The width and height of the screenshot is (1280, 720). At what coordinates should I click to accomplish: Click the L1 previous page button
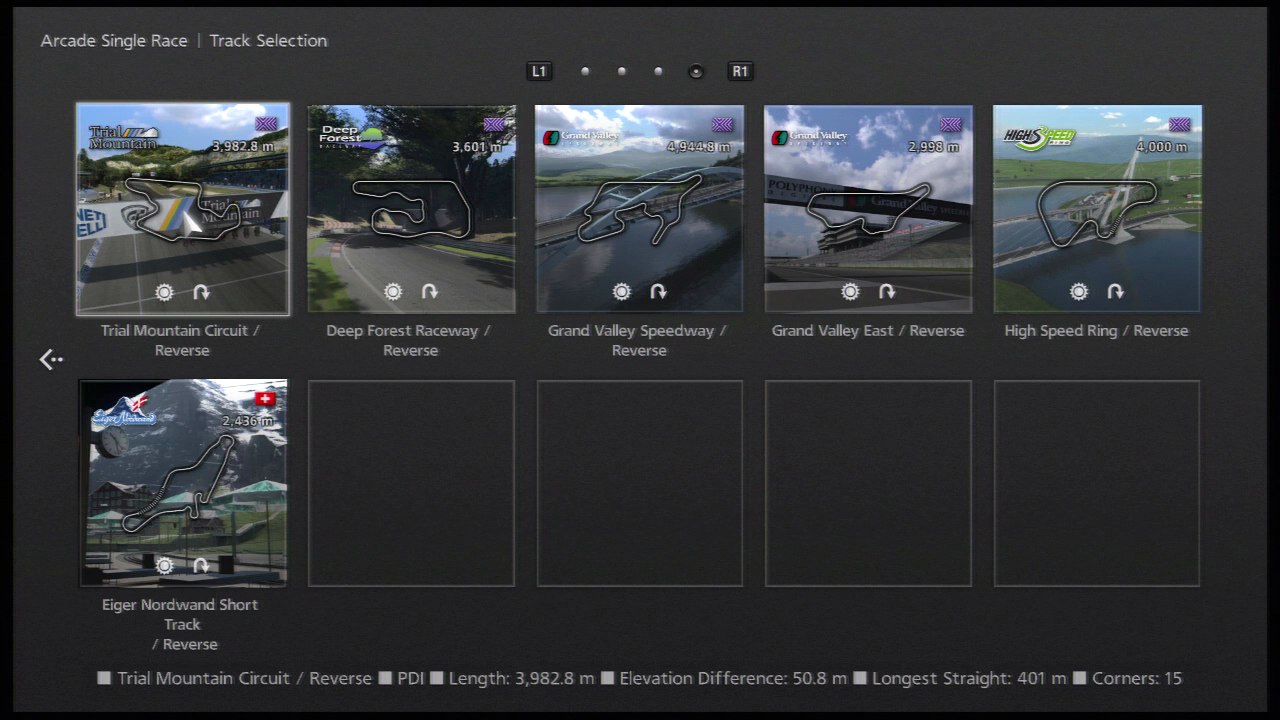click(539, 71)
